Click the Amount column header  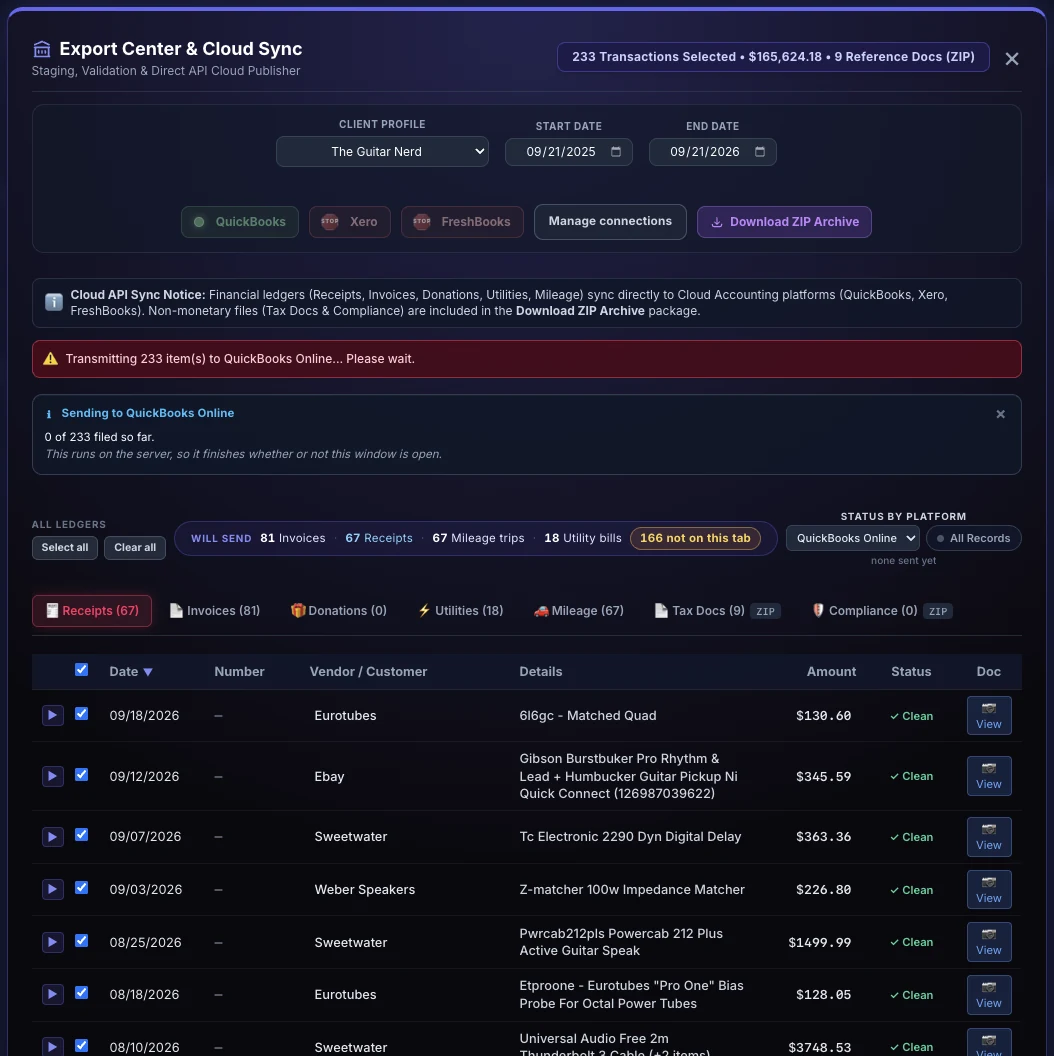[831, 671]
